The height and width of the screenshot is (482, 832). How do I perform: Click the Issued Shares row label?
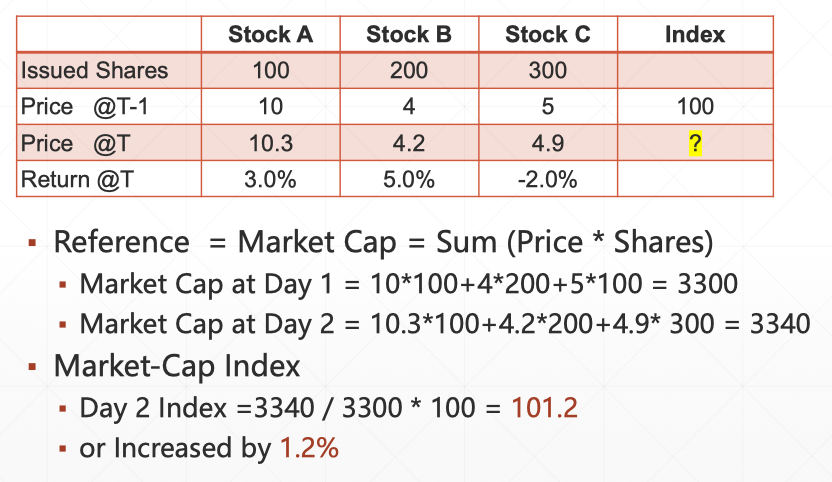[x=95, y=71]
